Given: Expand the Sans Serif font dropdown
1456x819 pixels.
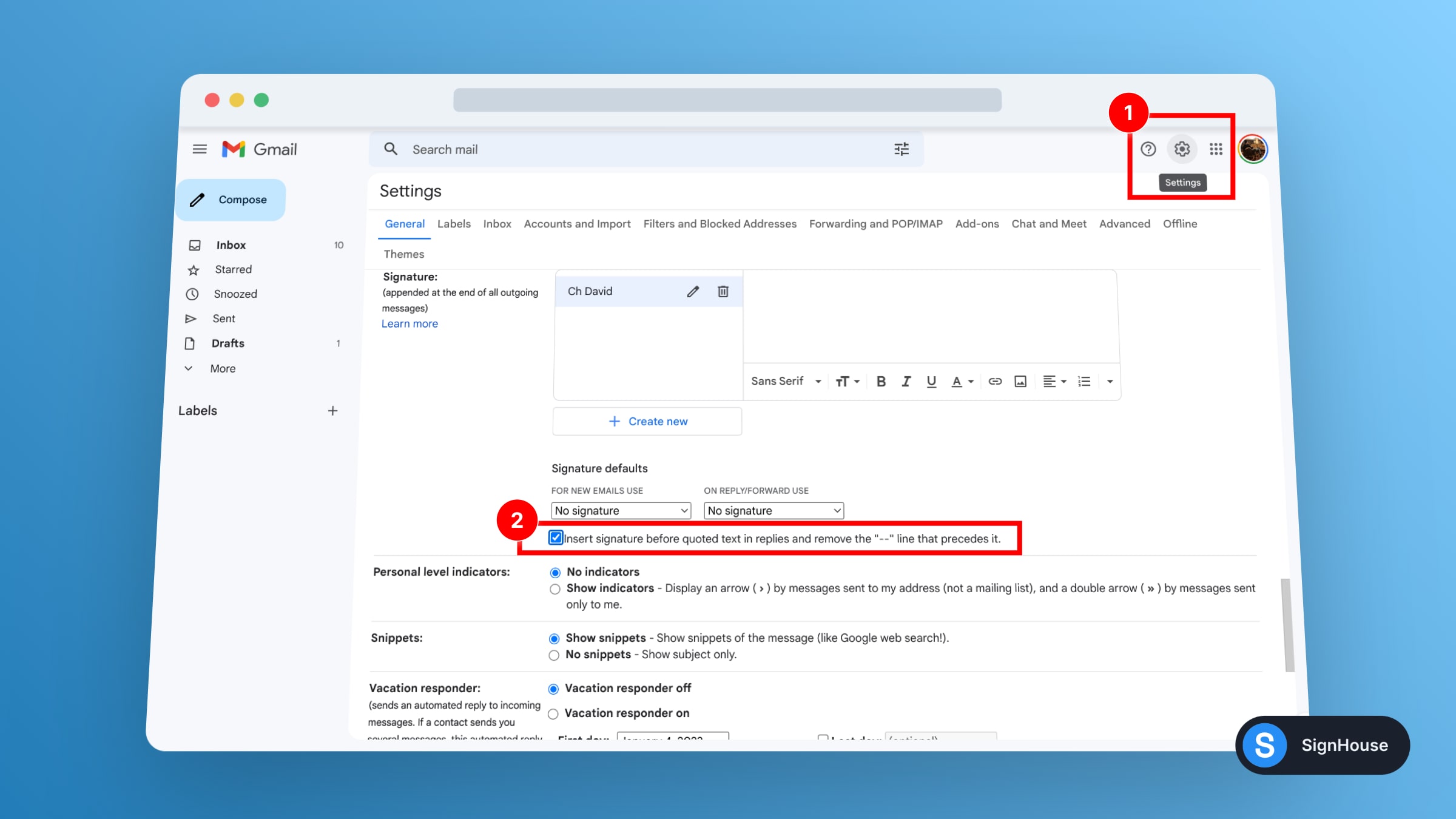Looking at the screenshot, I should click(x=786, y=382).
